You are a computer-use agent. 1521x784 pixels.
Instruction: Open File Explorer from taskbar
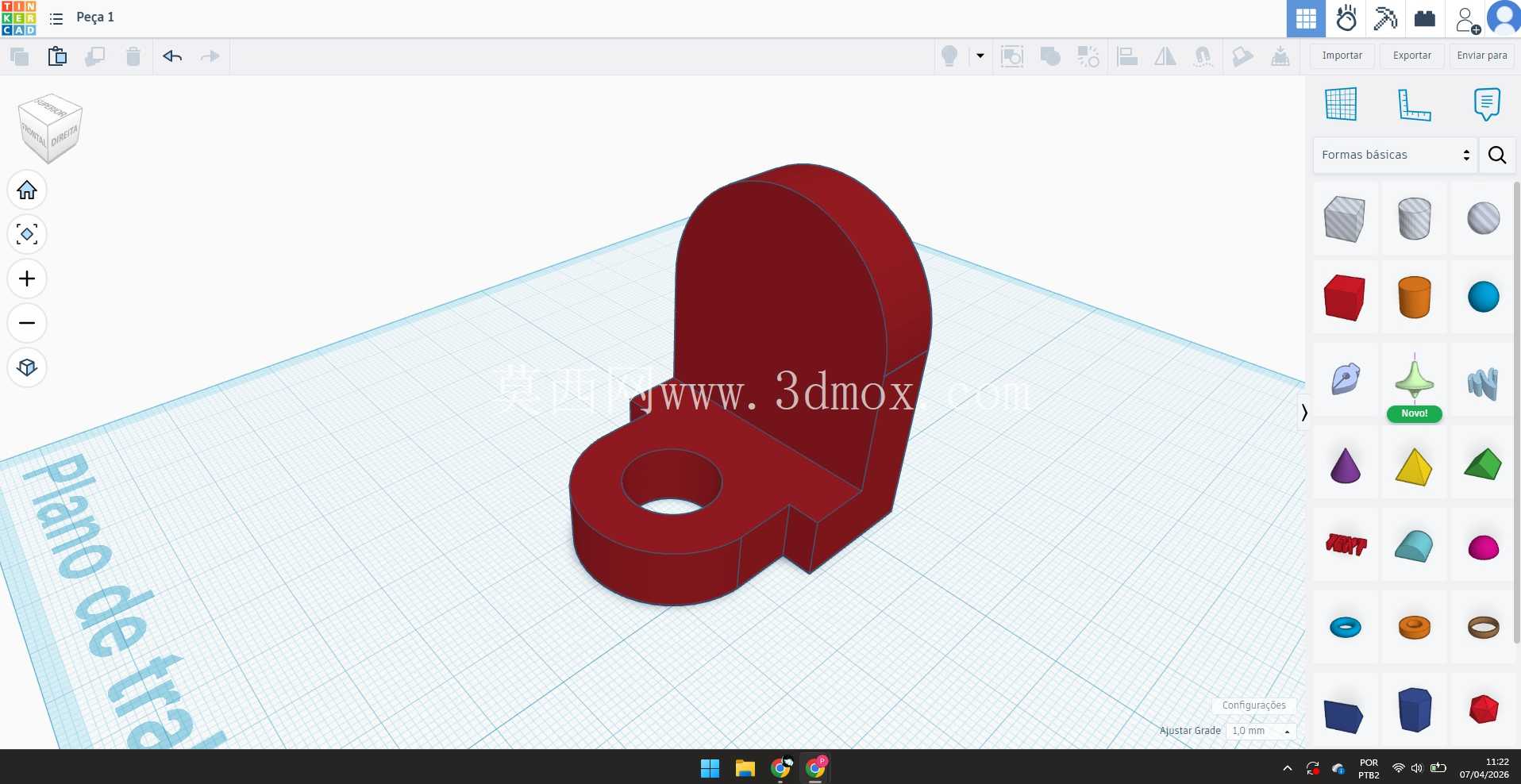pos(745,768)
